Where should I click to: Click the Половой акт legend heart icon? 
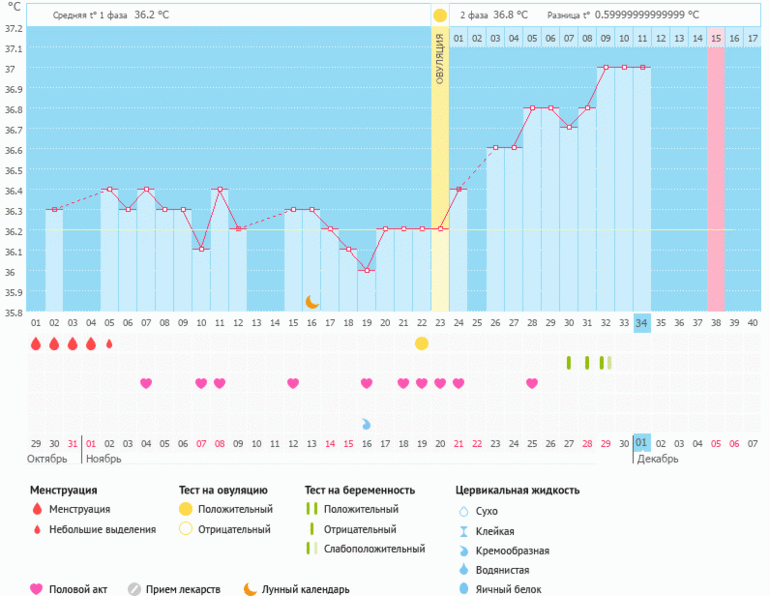click(37, 590)
